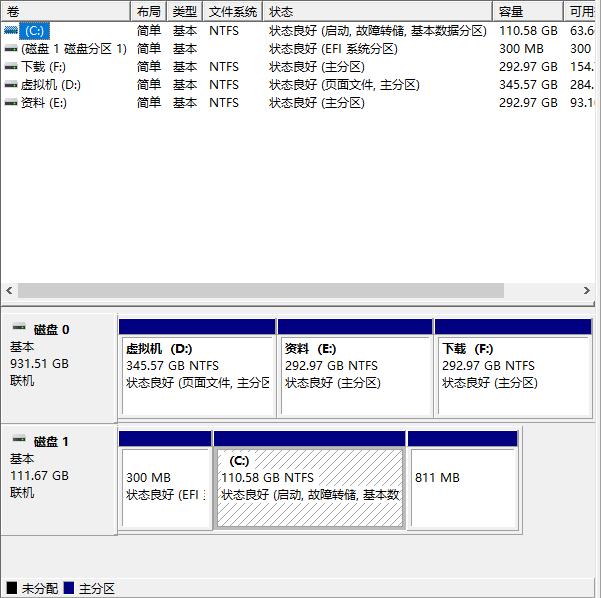Viewport: 601px width, 598px height.
Task: Click the 300 MB capacity cell
Action: click(x=521, y=49)
